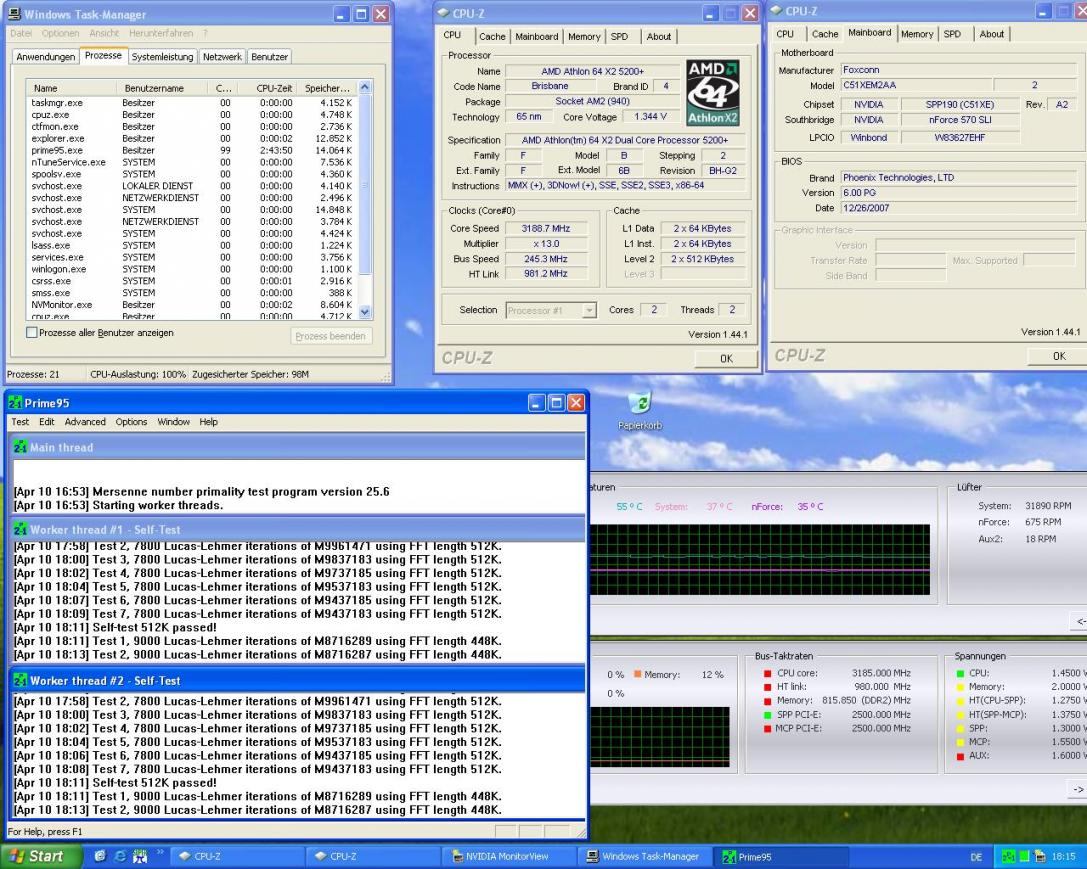The width and height of the screenshot is (1087, 869).
Task: Click the CPU-Z icon in the CPU tab window's title bar
Action: pyautogui.click(x=444, y=12)
